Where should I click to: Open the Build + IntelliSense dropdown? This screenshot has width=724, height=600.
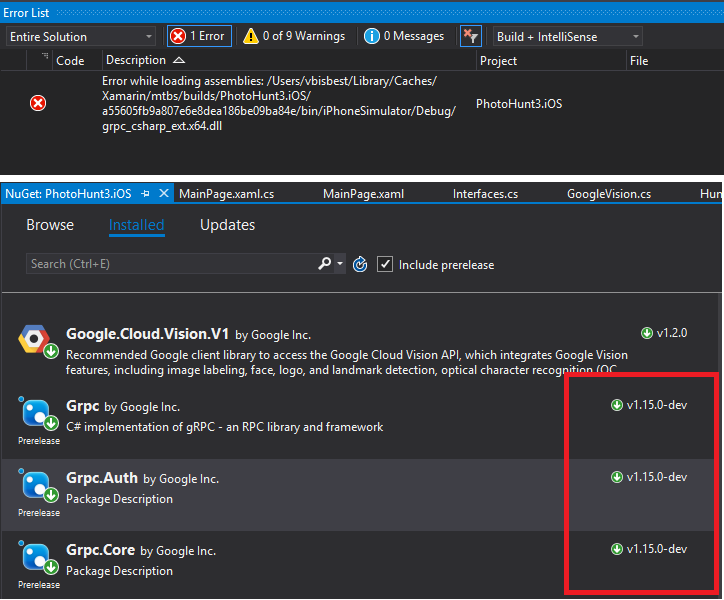[x=567, y=36]
